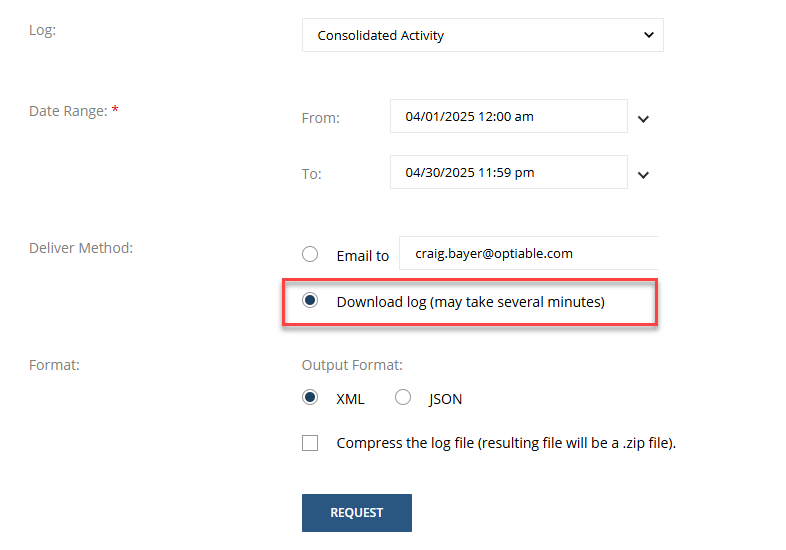
Task: Open the Consolidated Activity log dropdown
Action: [482, 35]
